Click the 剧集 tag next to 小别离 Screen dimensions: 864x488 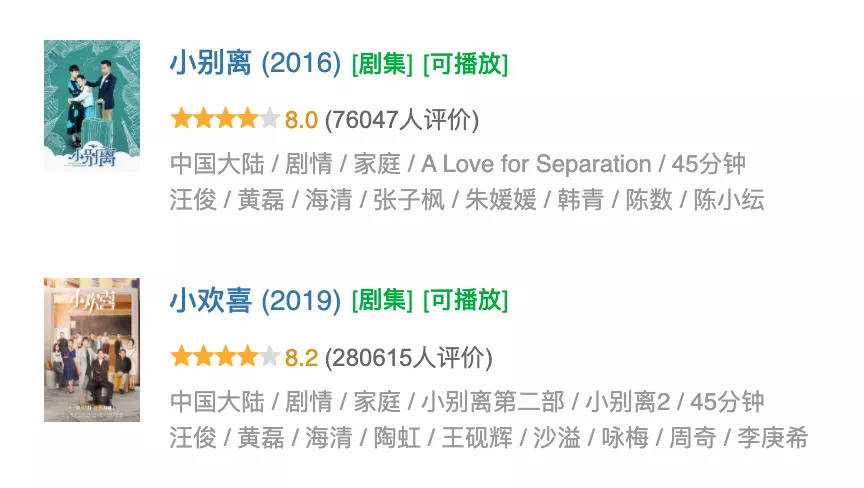(382, 65)
